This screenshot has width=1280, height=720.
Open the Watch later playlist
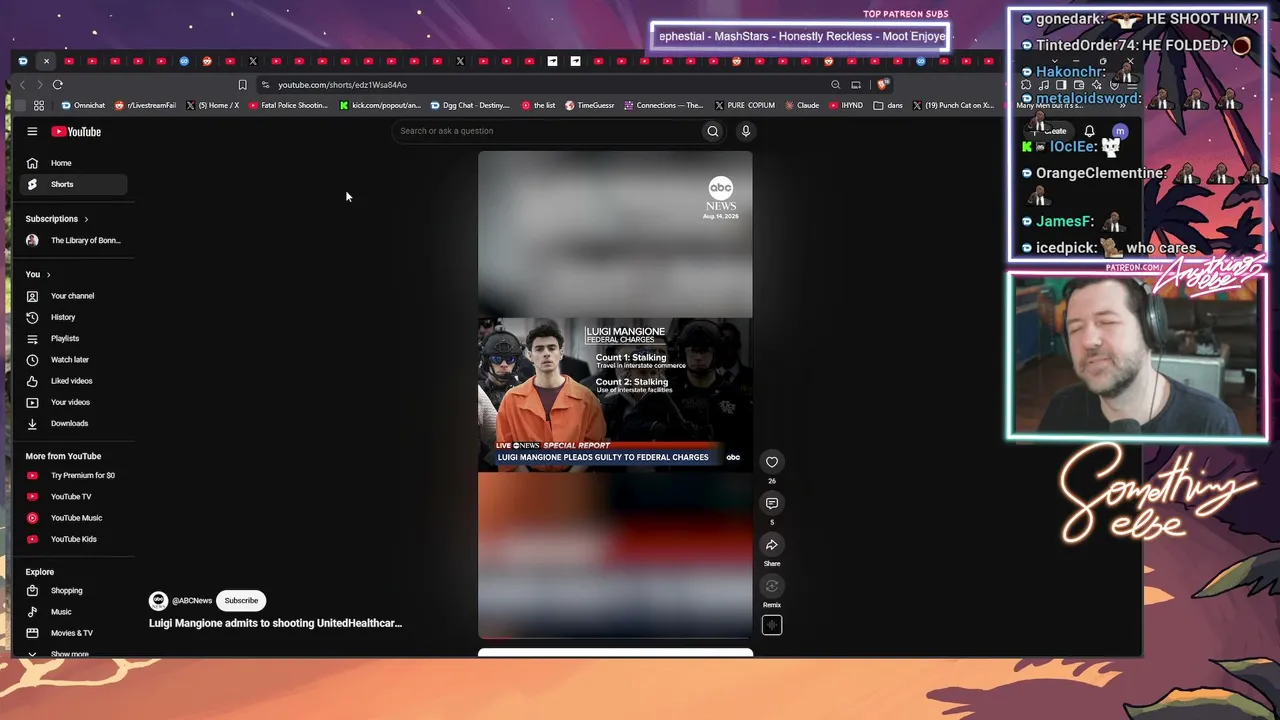[x=70, y=360]
